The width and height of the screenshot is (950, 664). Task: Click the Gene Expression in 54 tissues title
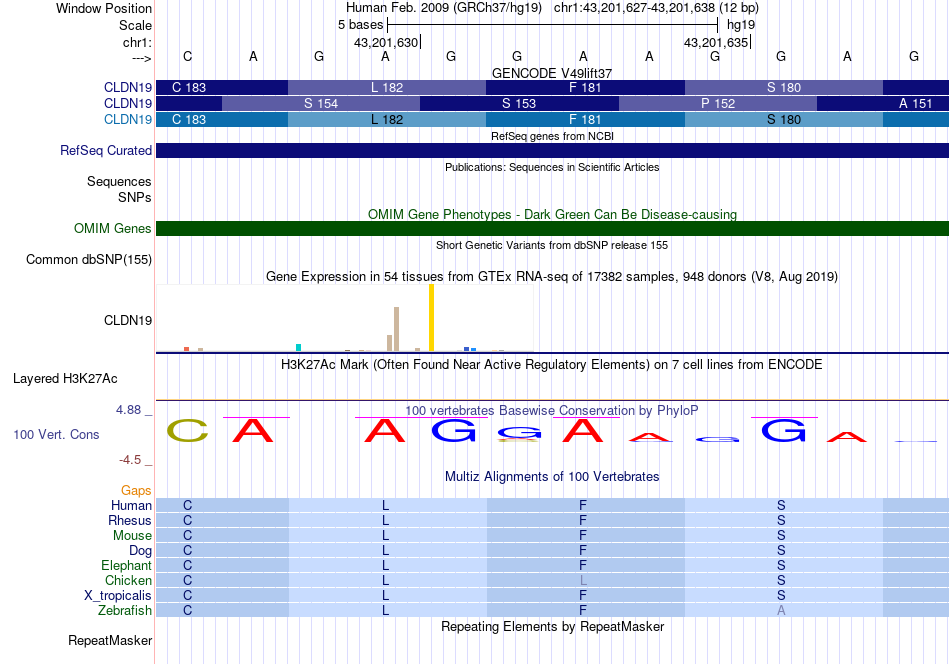pos(552,277)
